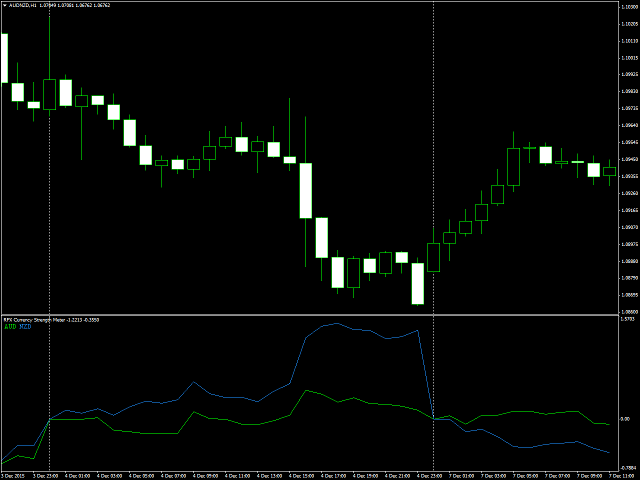Image resolution: width=640 pixels, height=480 pixels.
Task: Click the 1.08695 price scale label
Action: click(x=629, y=295)
